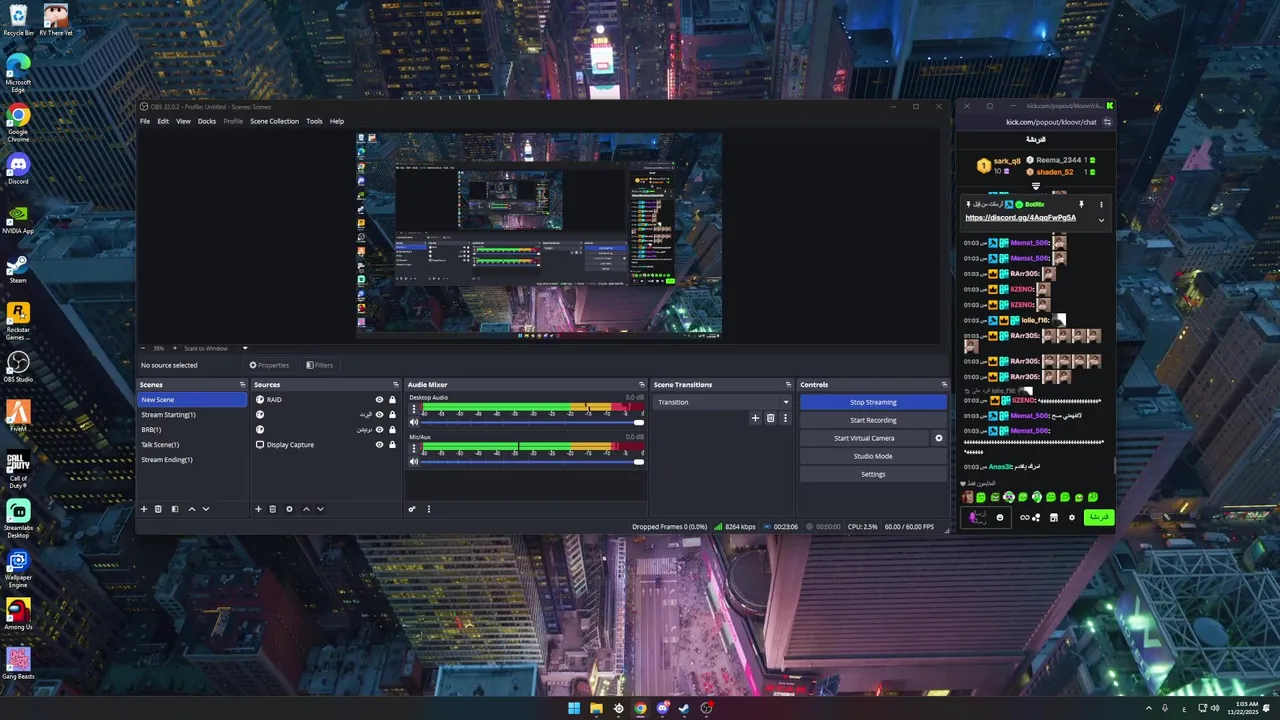The width and height of the screenshot is (1280, 720).
Task: Pop out the Audio Mixer dock icon
Action: pos(642,385)
